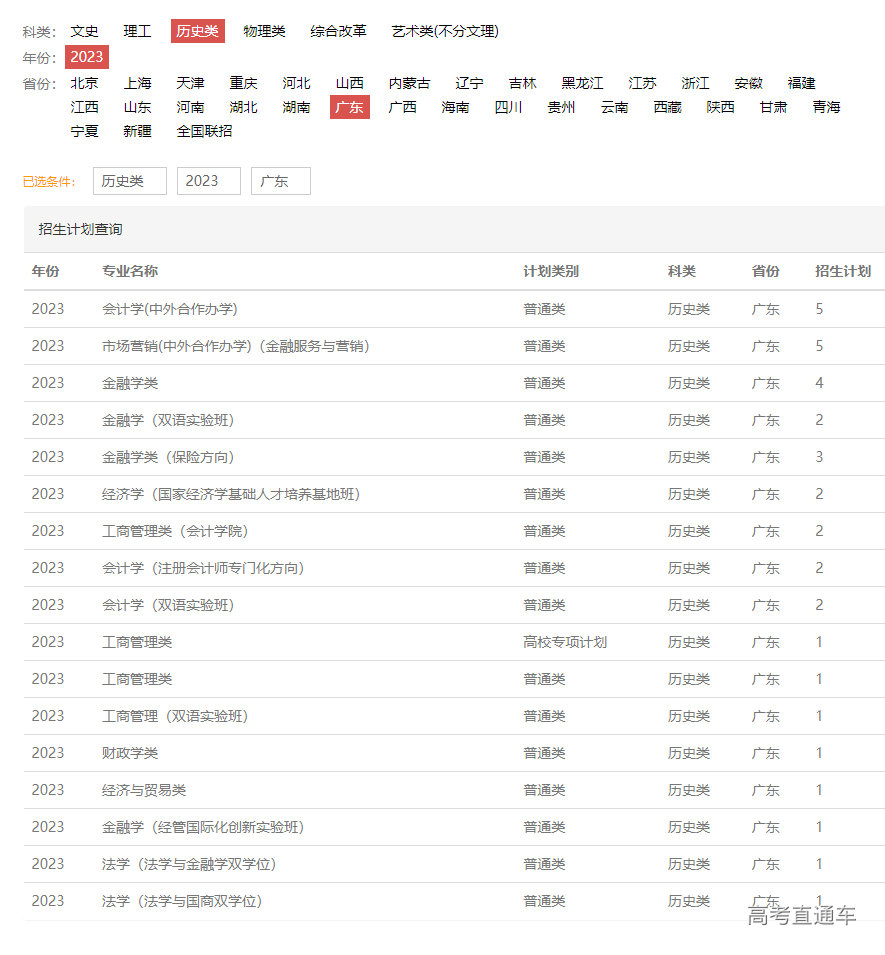Choose 四川 province option
This screenshot has width=885, height=955.
point(508,107)
